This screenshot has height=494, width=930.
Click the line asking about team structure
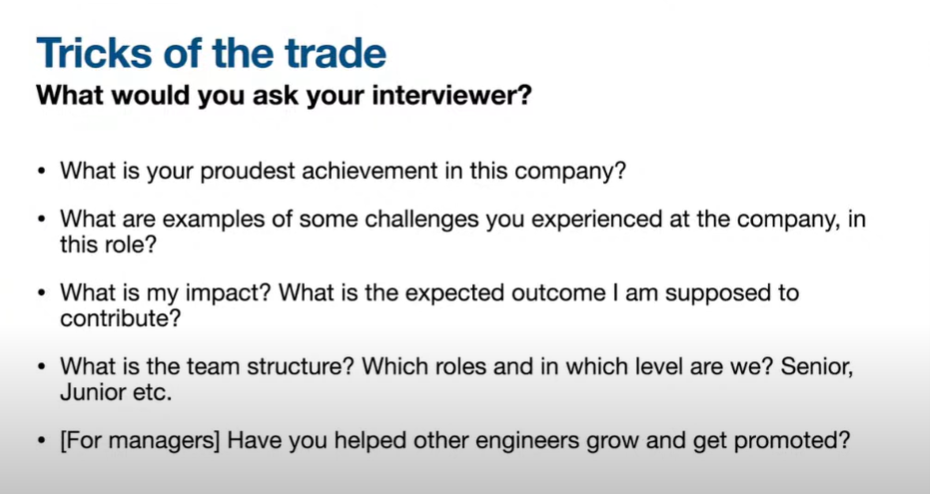tap(457, 366)
